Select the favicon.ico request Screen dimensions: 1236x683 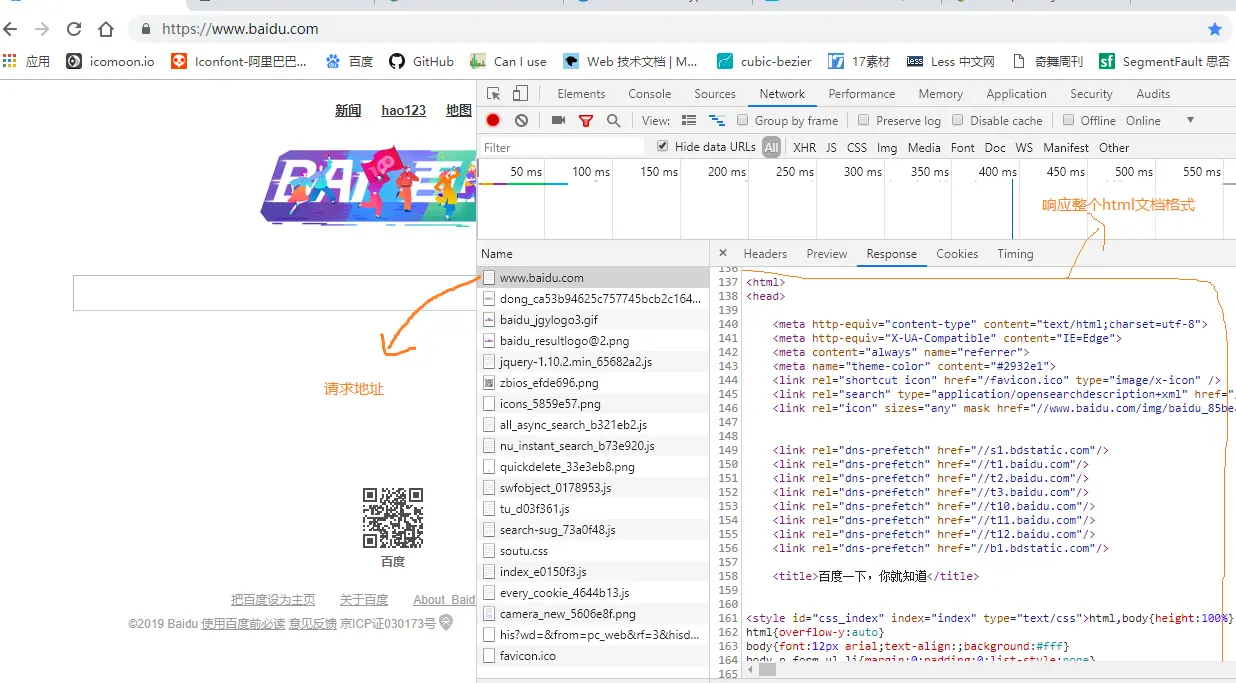(x=594, y=656)
